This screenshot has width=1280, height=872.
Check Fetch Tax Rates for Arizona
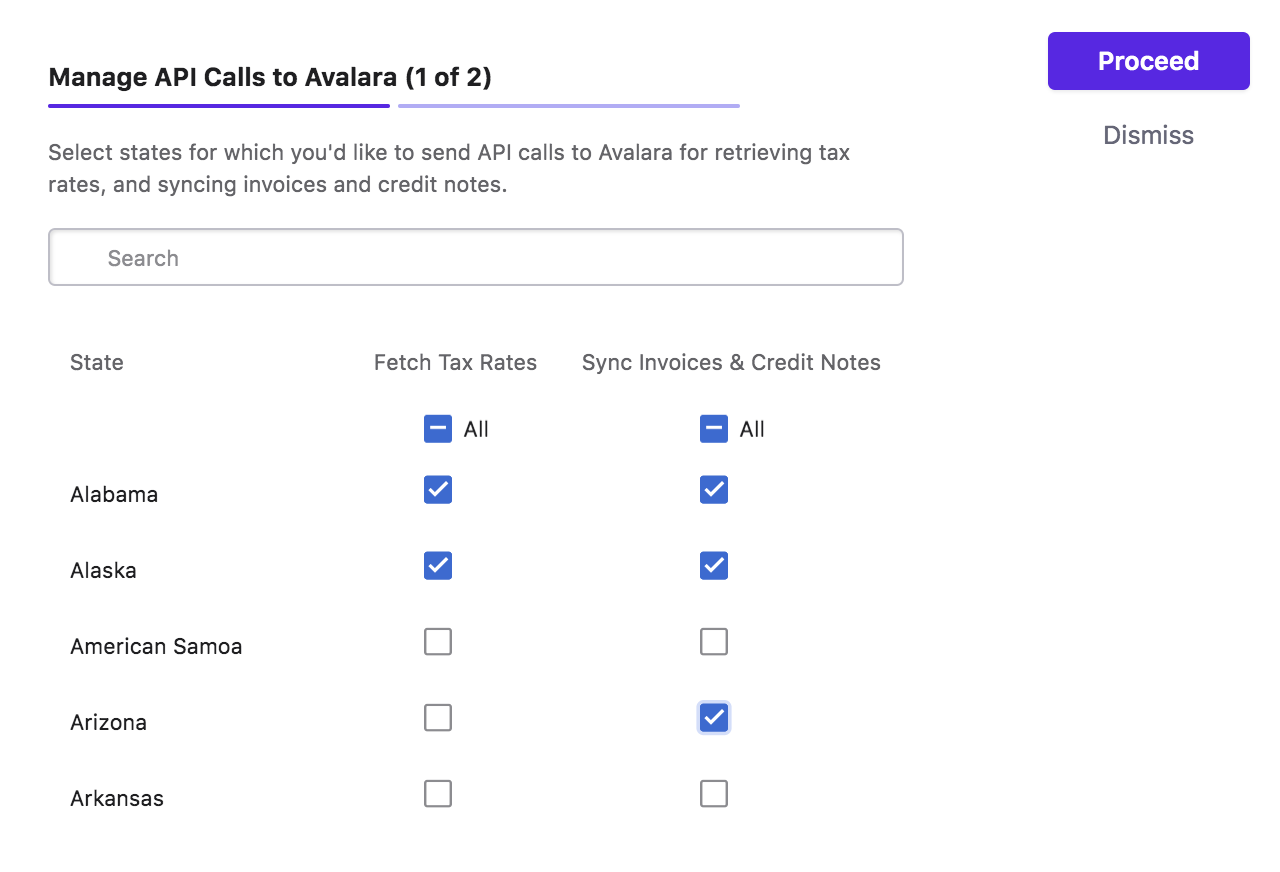(x=438, y=718)
